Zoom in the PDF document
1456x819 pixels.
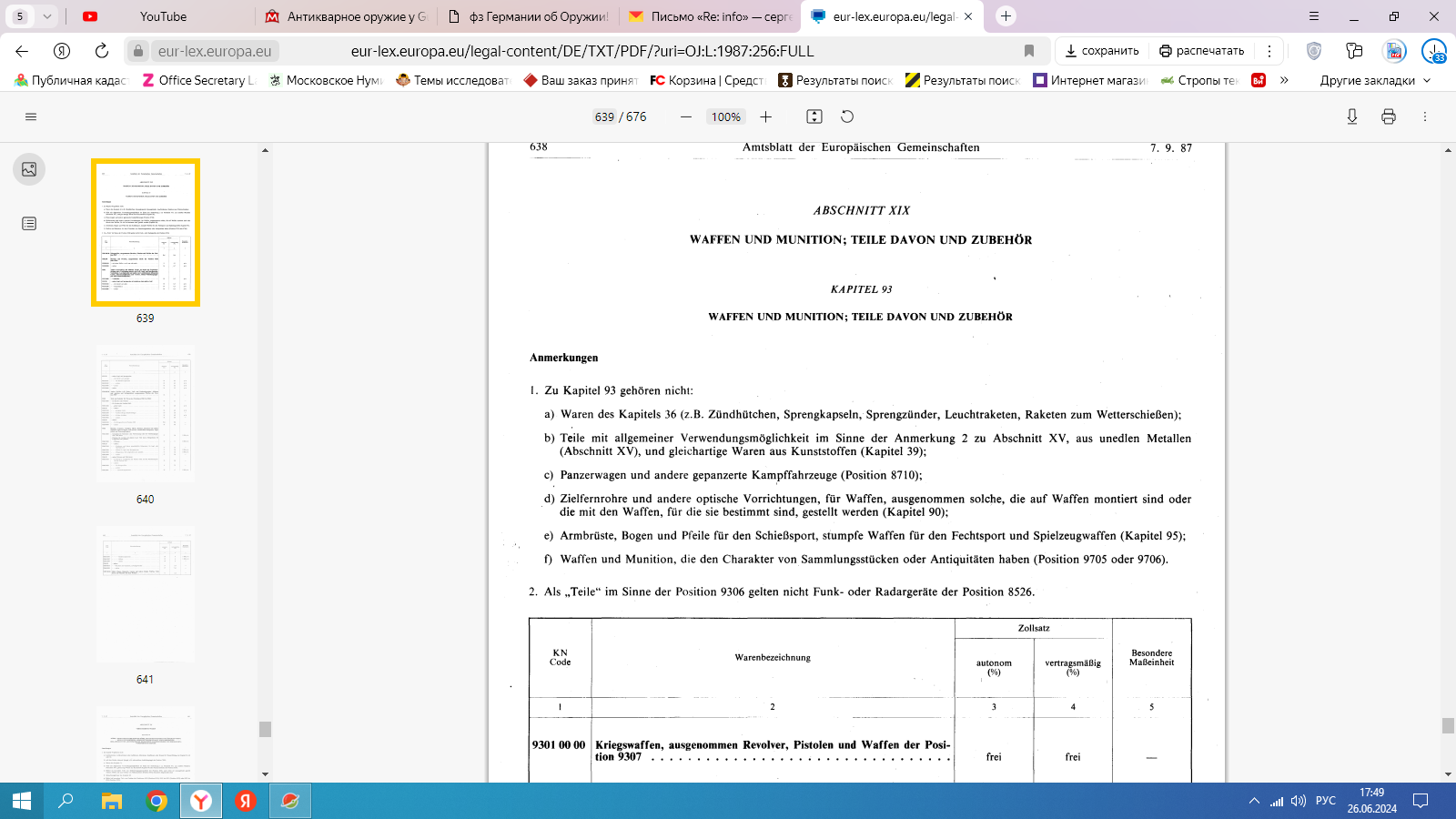(766, 116)
